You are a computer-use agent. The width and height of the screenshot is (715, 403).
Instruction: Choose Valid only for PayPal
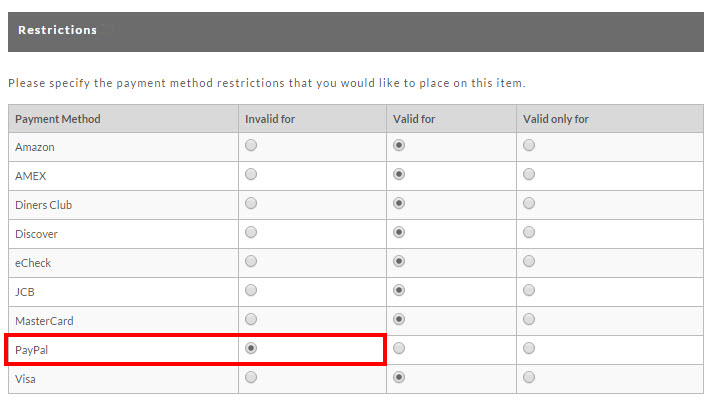[x=529, y=348]
